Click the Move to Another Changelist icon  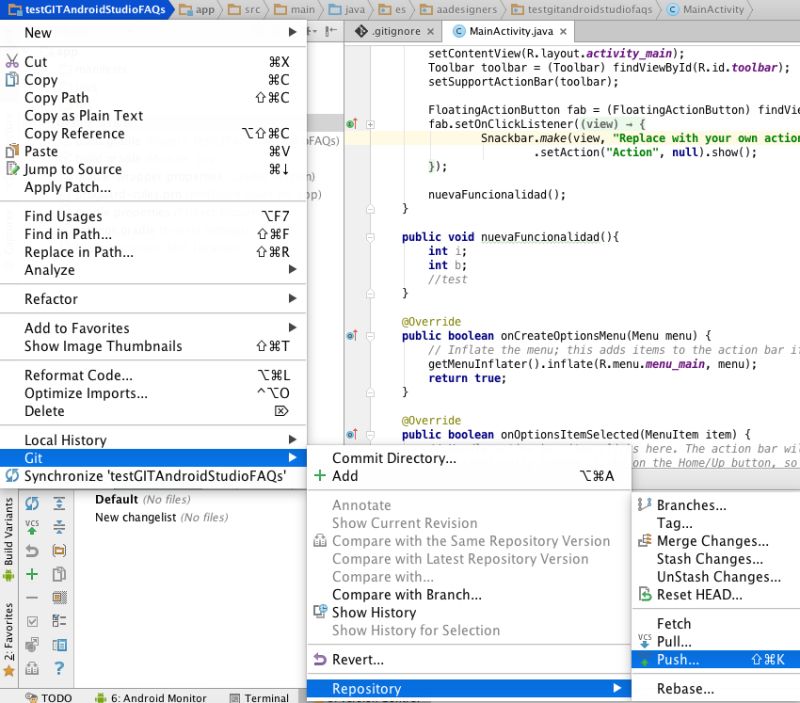pos(32,645)
